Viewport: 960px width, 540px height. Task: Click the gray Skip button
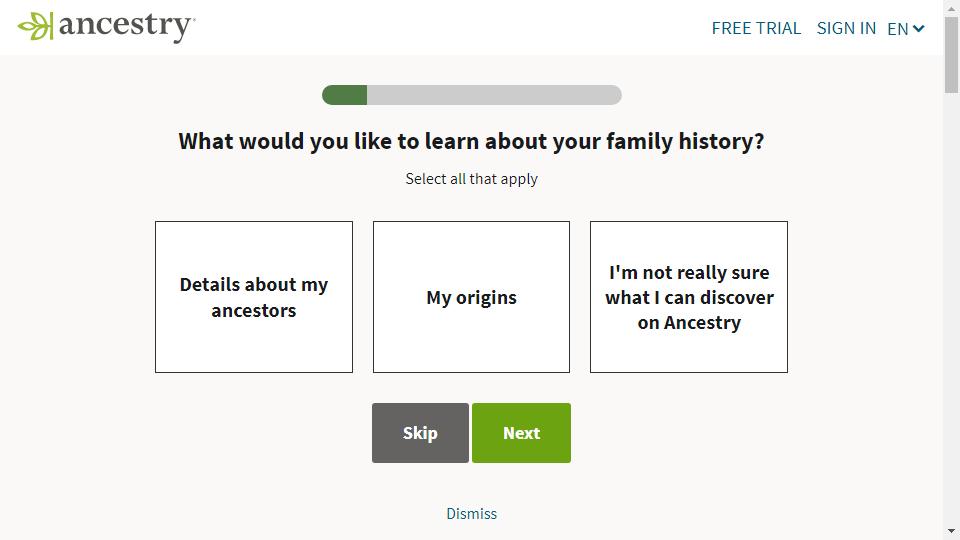coord(420,433)
